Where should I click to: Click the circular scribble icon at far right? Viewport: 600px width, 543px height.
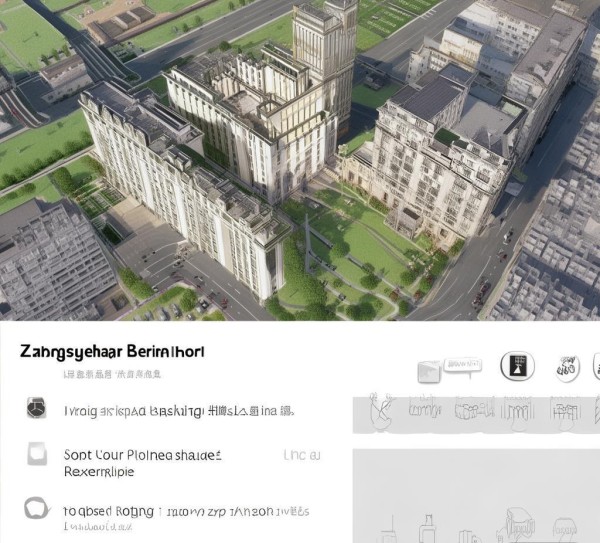[x=567, y=368]
